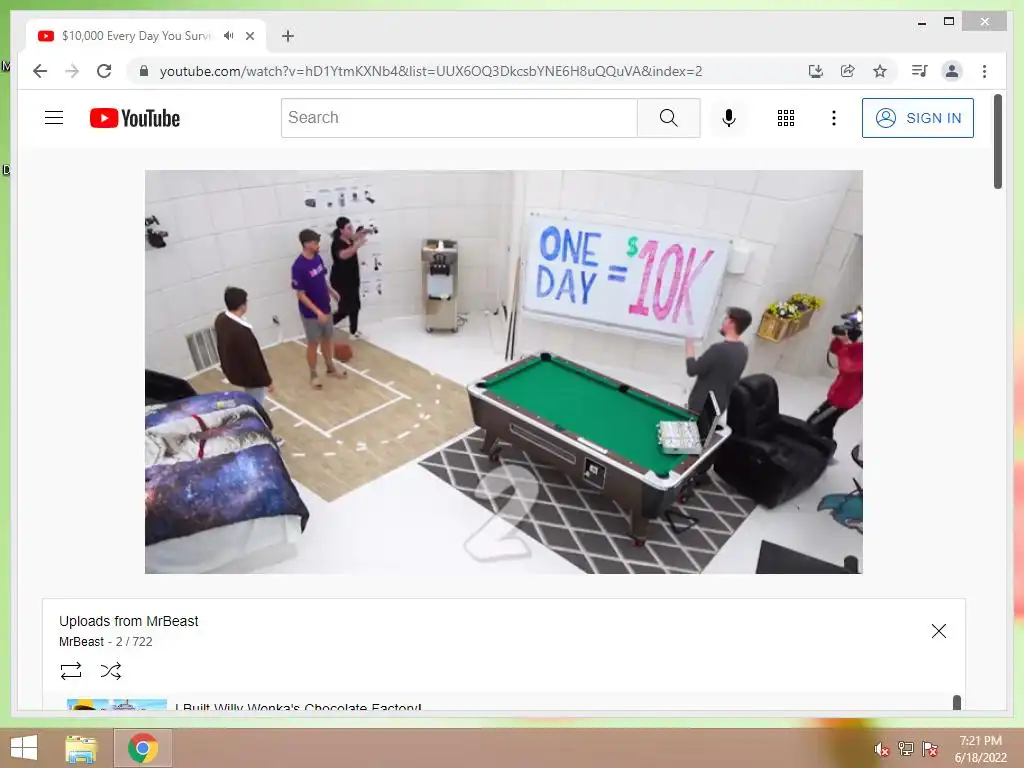The width and height of the screenshot is (1024, 768).
Task: Go to the YouTube home logo
Action: pos(135,118)
